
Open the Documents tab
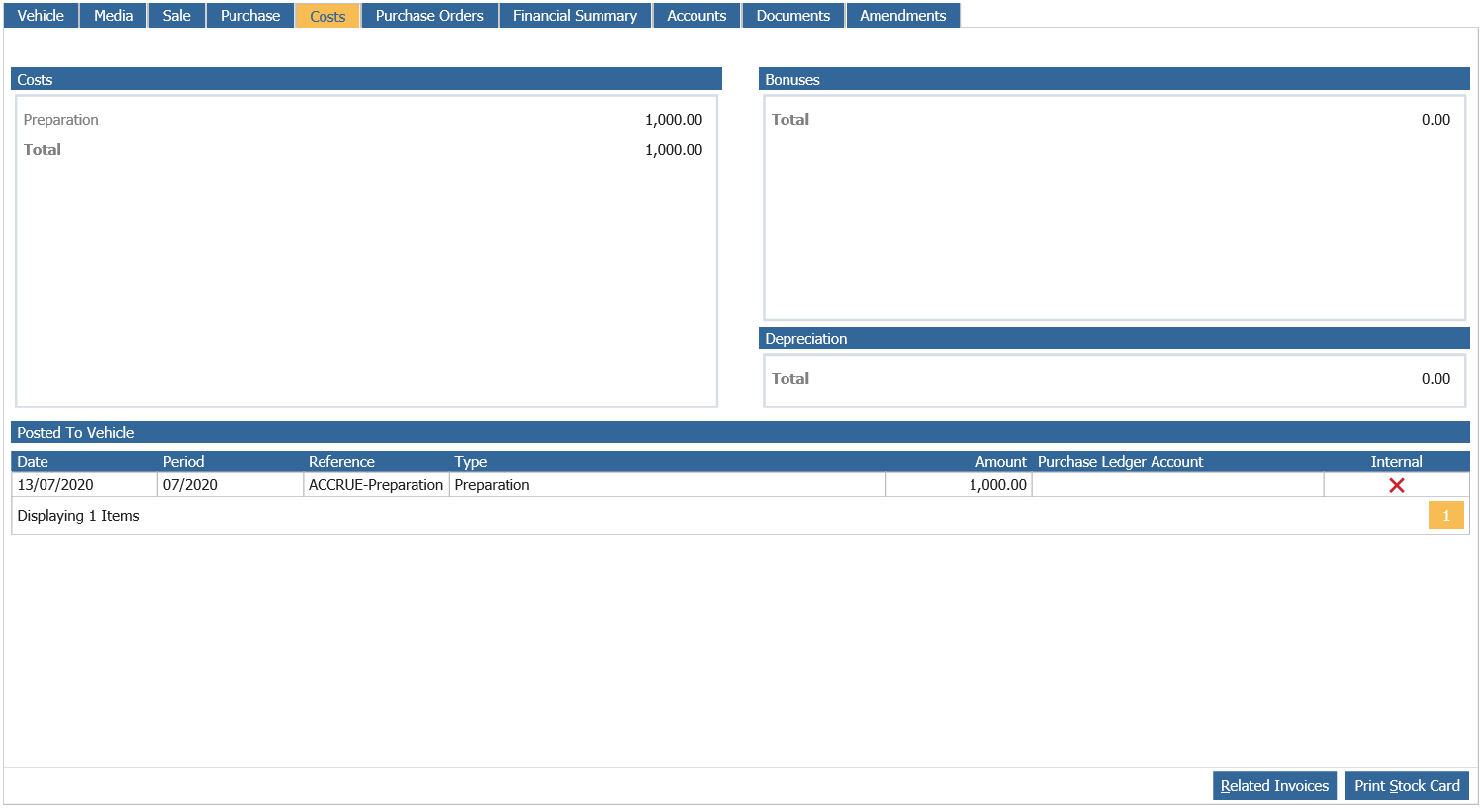[792, 16]
